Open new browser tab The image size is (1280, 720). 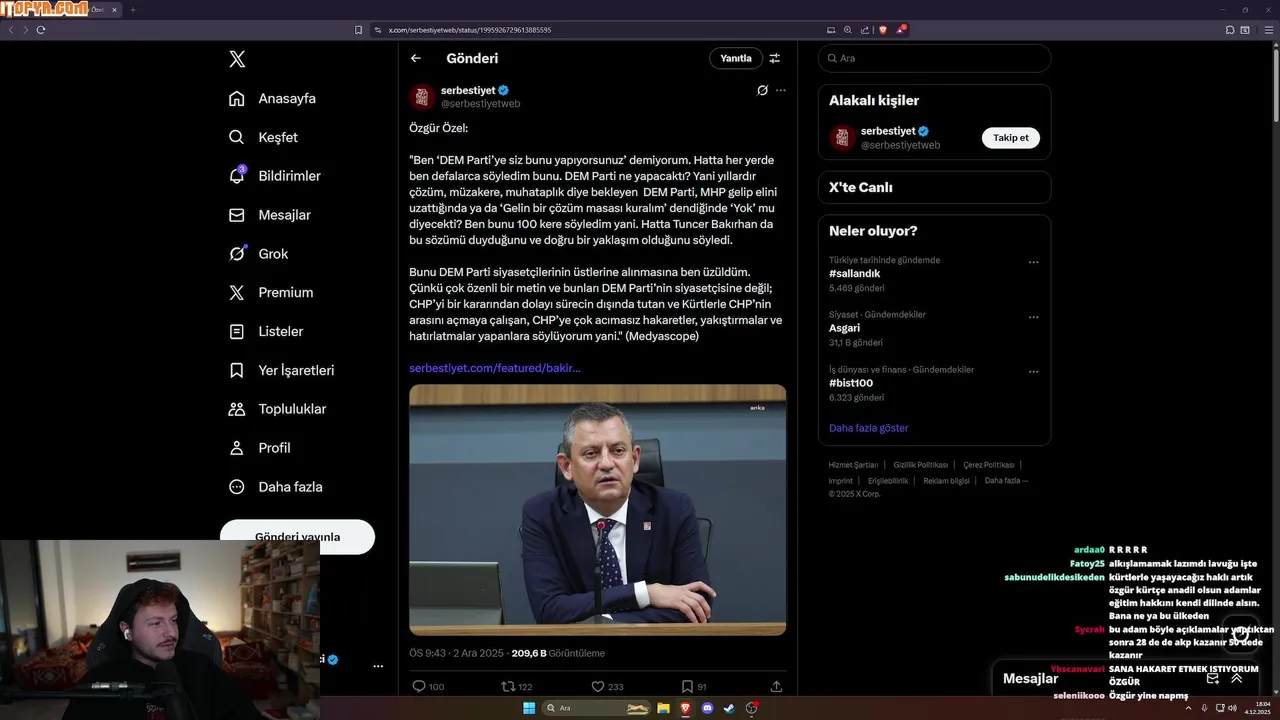(132, 10)
